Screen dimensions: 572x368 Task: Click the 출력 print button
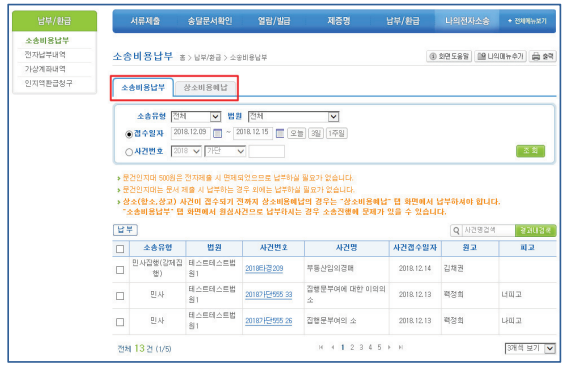point(543,56)
